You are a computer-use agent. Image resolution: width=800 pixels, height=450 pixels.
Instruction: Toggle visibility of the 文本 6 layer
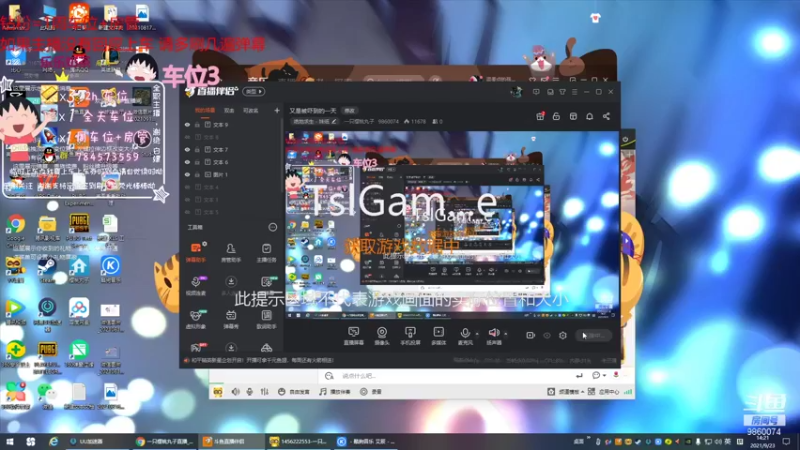click(x=187, y=162)
